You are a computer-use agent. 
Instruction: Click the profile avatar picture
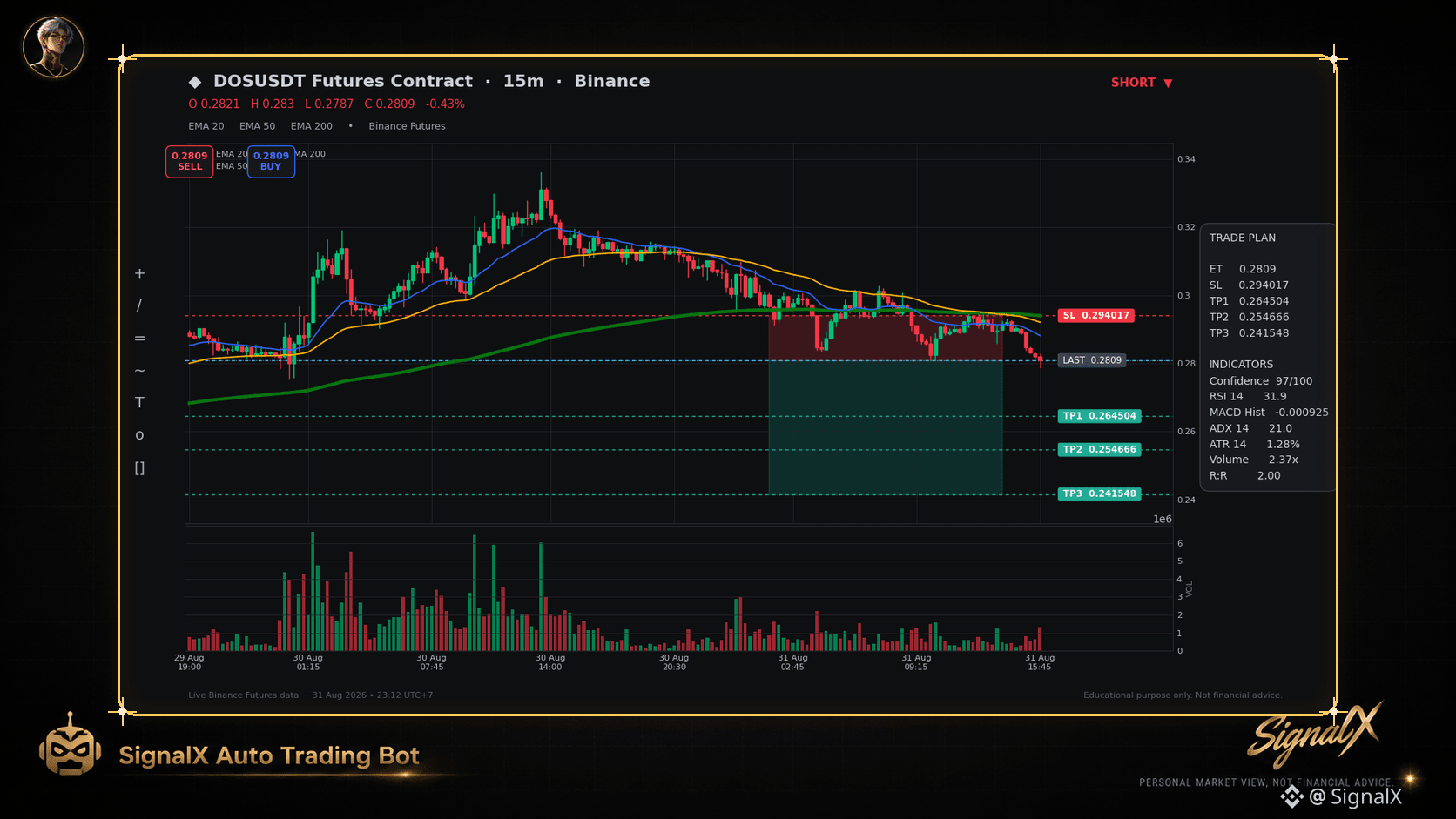(53, 47)
